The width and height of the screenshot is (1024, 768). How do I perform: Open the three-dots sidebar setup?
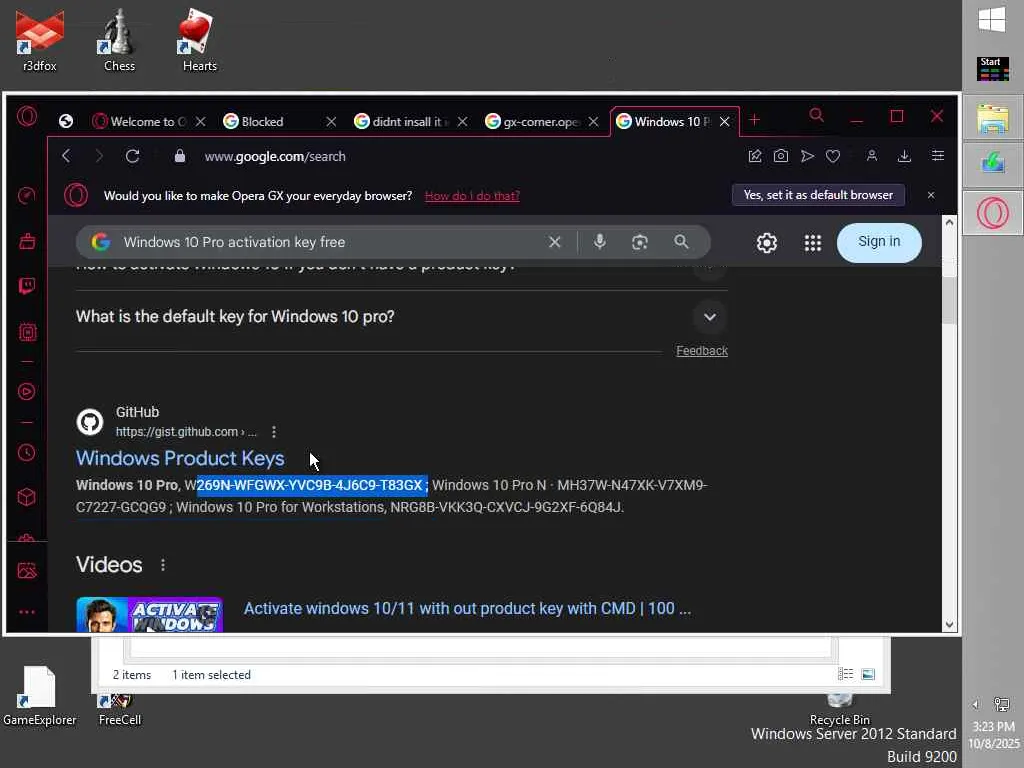27,612
